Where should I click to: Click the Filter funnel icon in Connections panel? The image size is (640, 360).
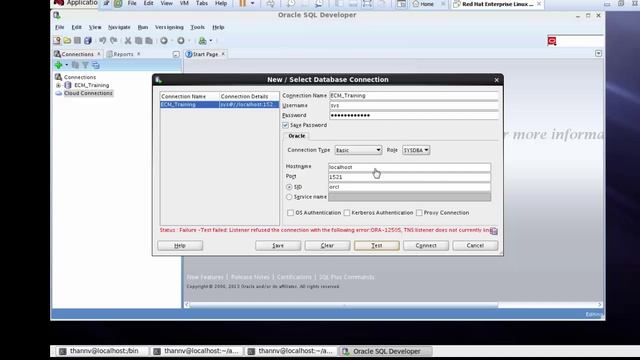[x=85, y=65]
